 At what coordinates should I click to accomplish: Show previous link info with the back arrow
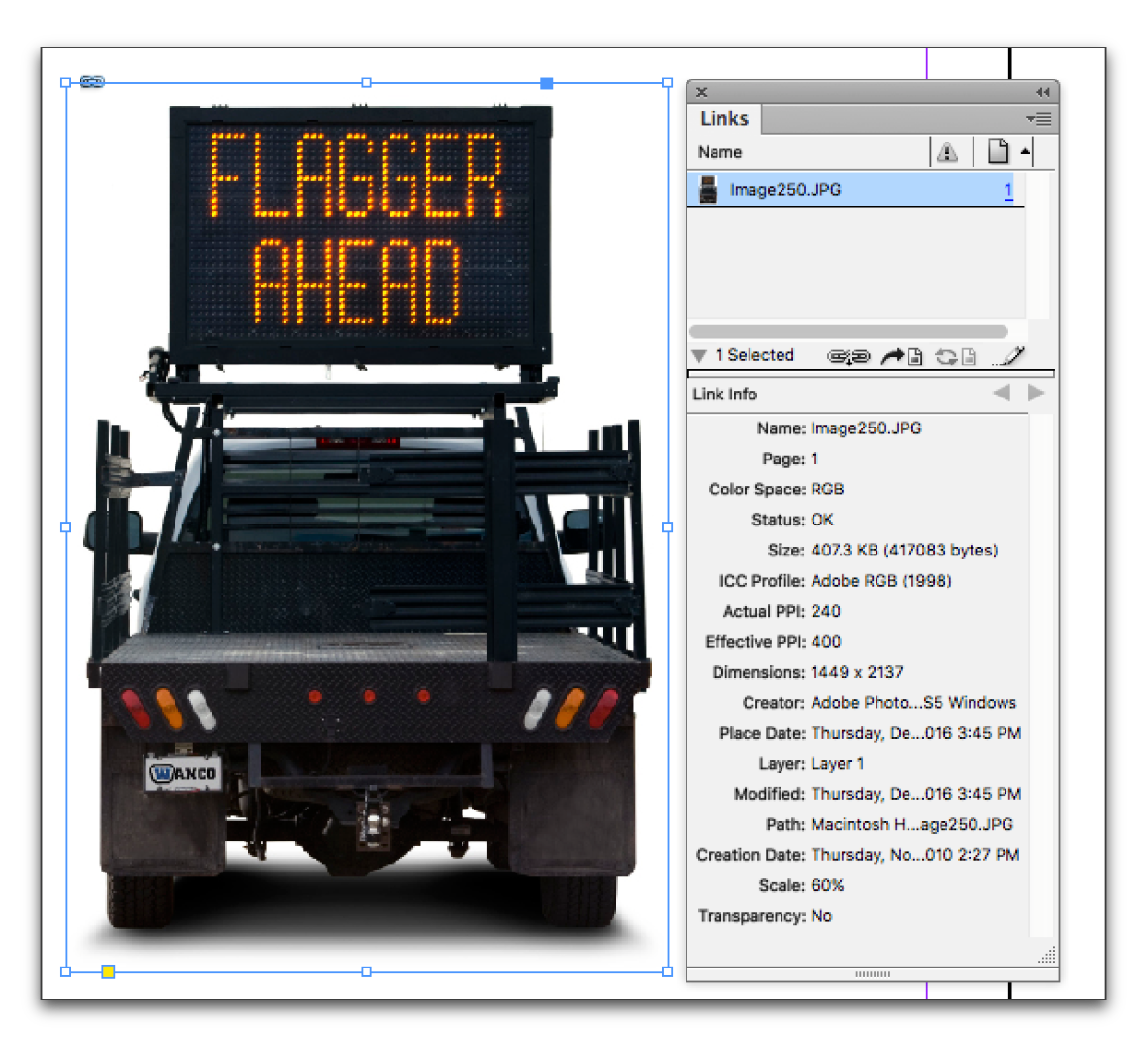(x=1002, y=392)
